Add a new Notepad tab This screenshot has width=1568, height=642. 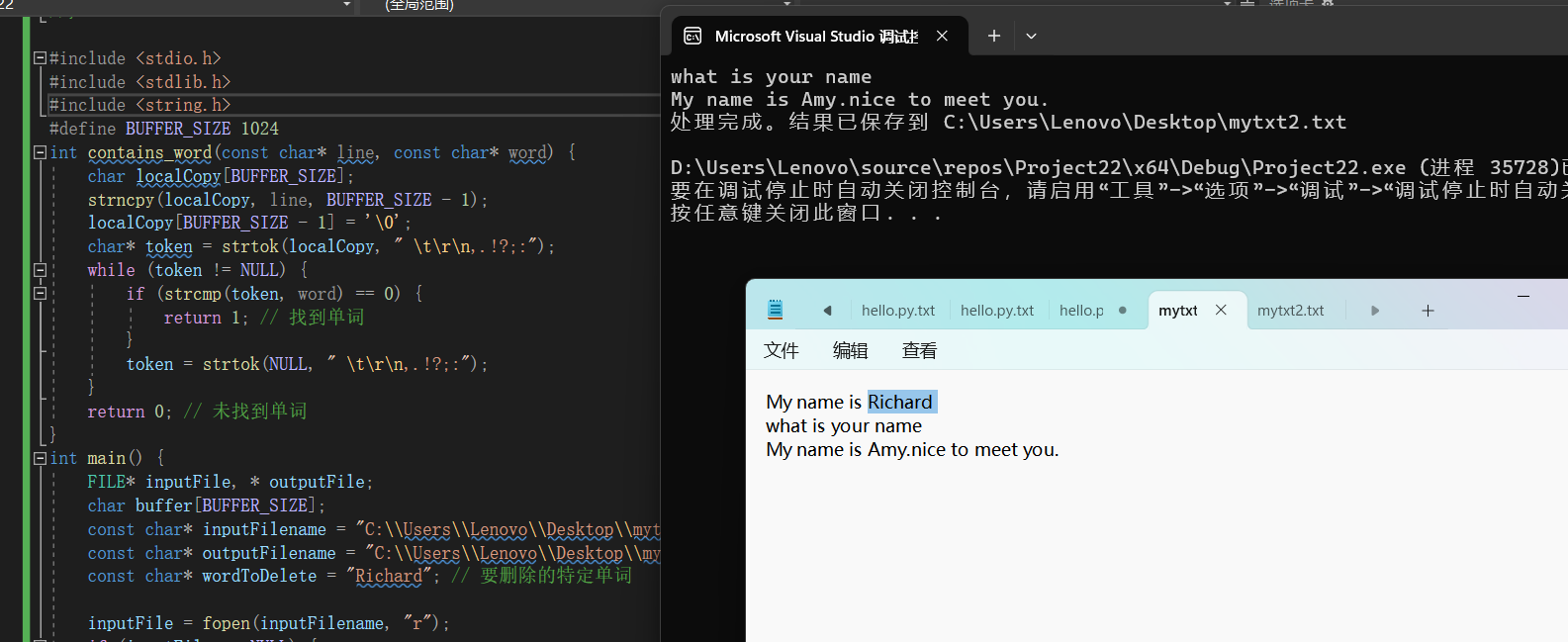[1428, 311]
